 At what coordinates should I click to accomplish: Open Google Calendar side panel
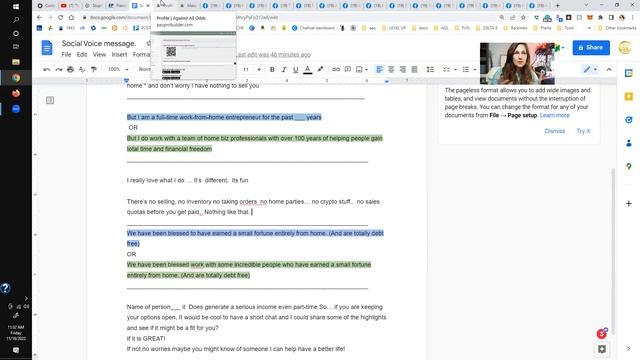[629, 73]
